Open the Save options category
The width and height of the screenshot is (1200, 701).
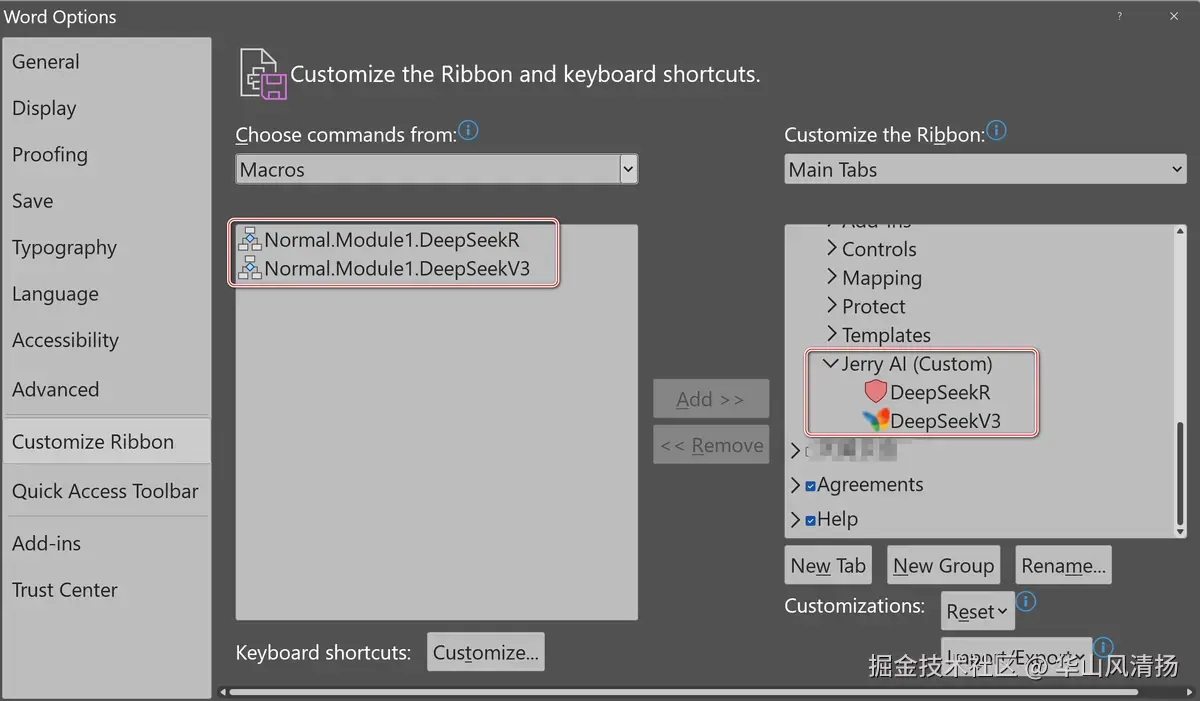[x=106, y=201]
